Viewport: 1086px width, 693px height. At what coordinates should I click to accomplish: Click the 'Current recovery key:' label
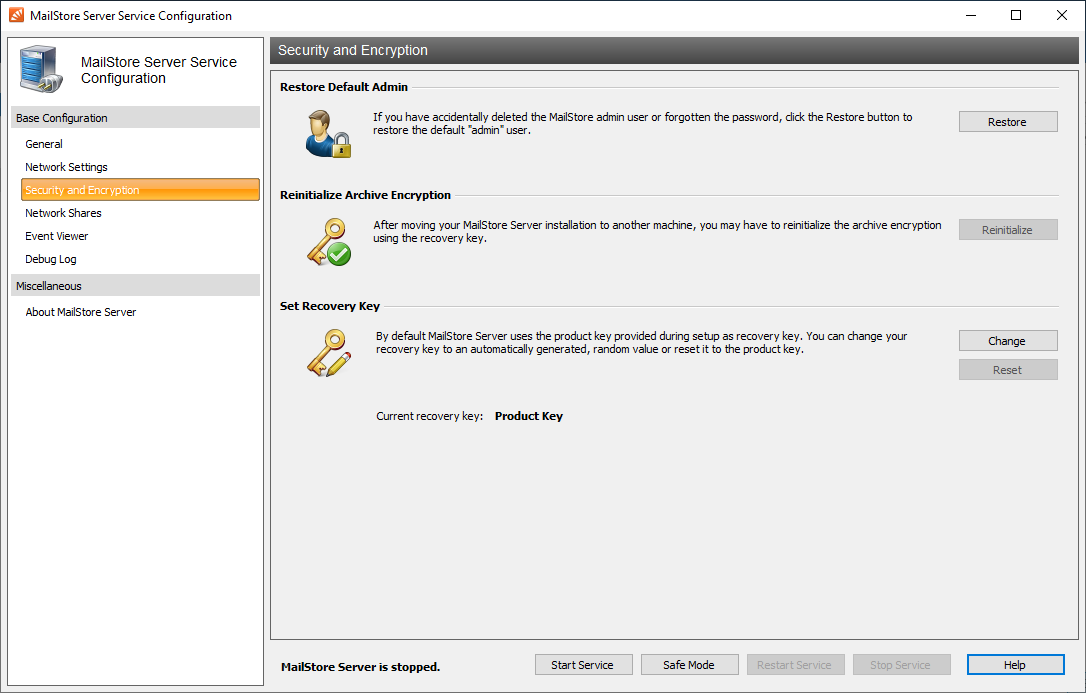(429, 416)
